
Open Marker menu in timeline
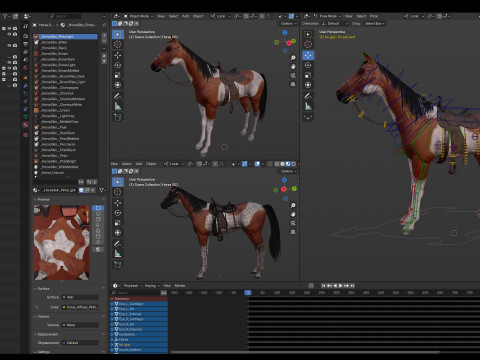click(x=180, y=286)
